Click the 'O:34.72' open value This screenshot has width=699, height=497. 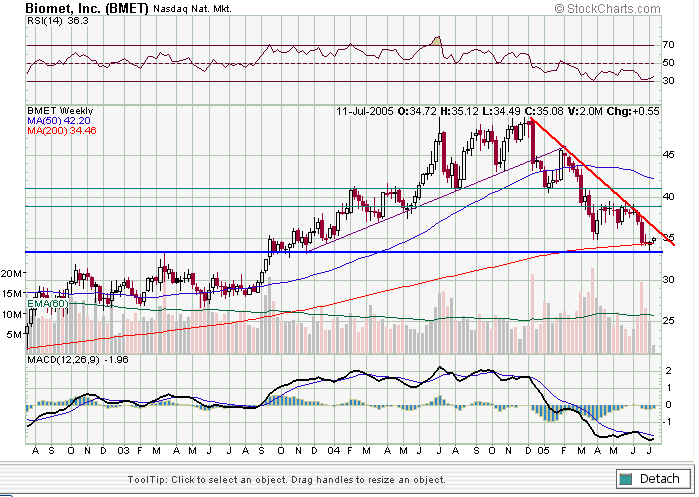(417, 111)
